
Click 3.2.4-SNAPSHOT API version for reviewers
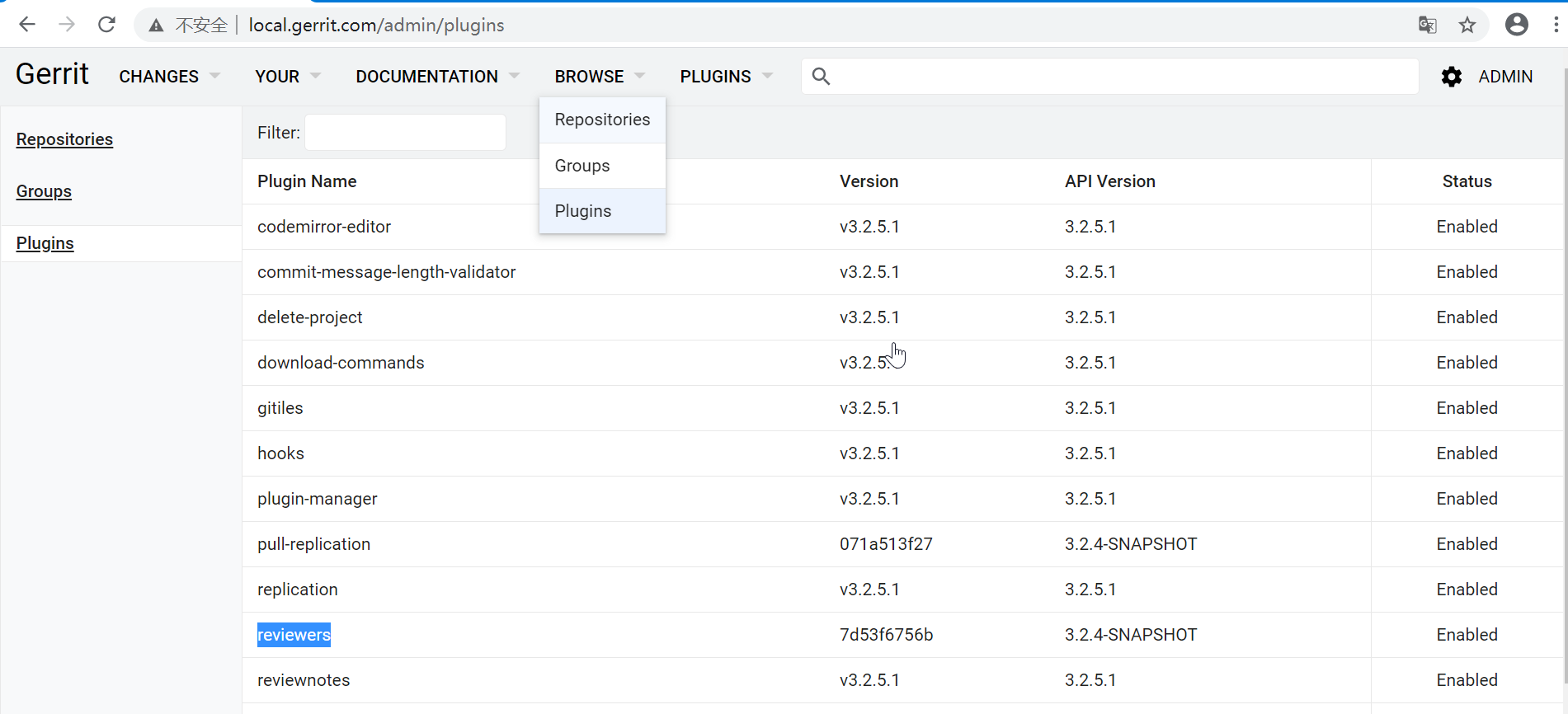(1131, 635)
